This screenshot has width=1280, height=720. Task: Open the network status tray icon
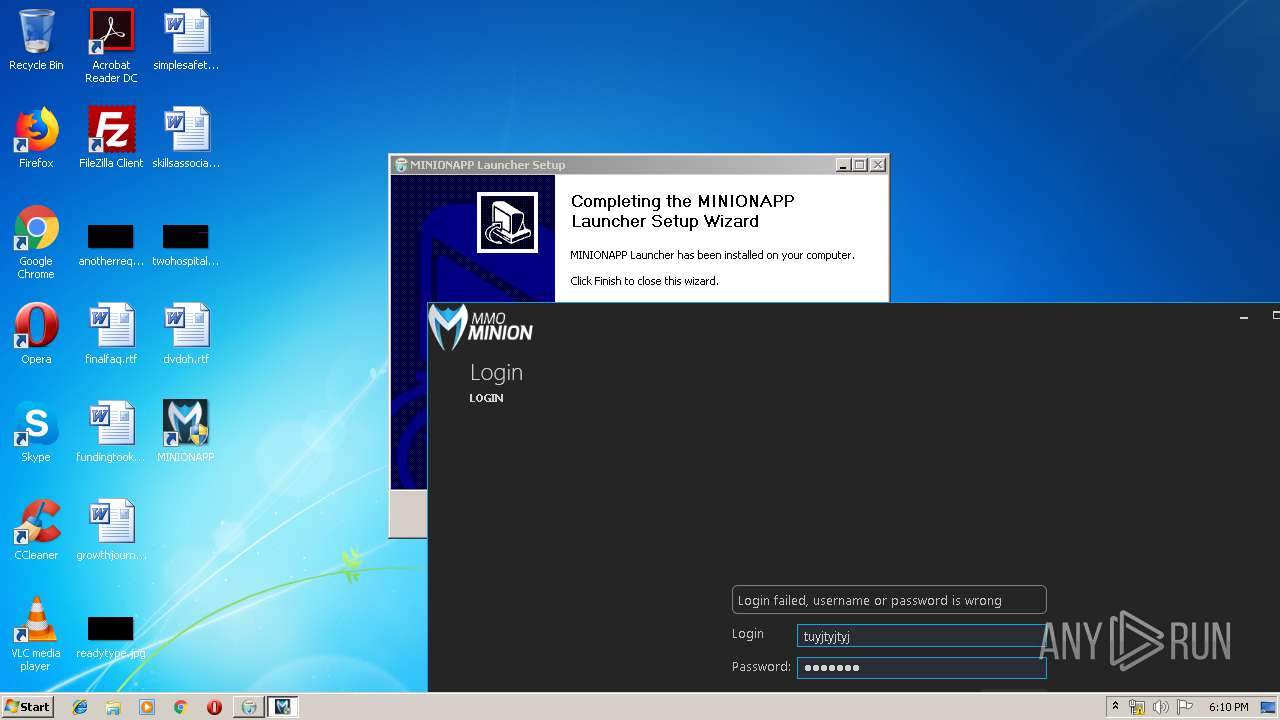[x=1137, y=707]
